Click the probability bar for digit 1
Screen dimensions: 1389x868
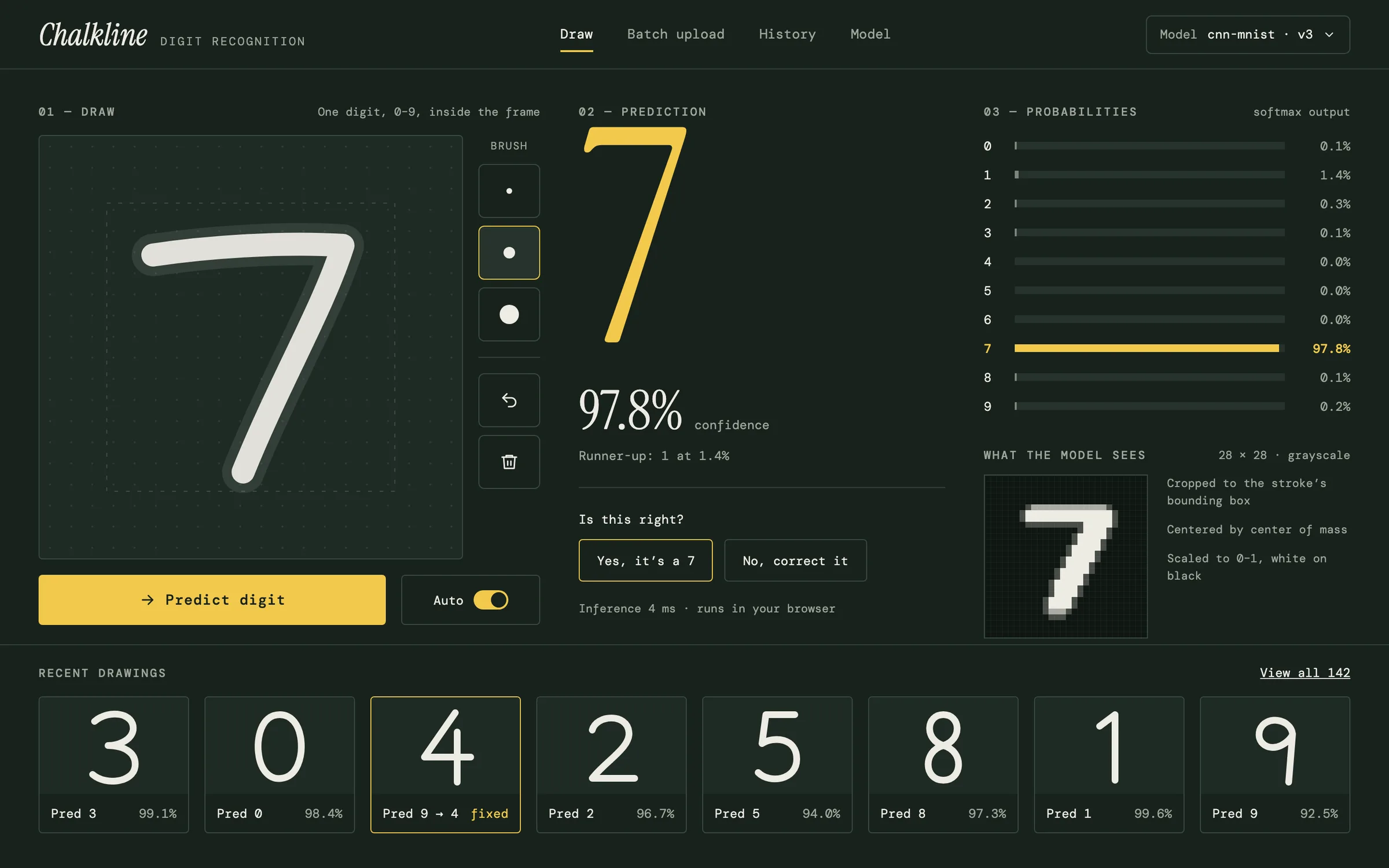(1149, 175)
